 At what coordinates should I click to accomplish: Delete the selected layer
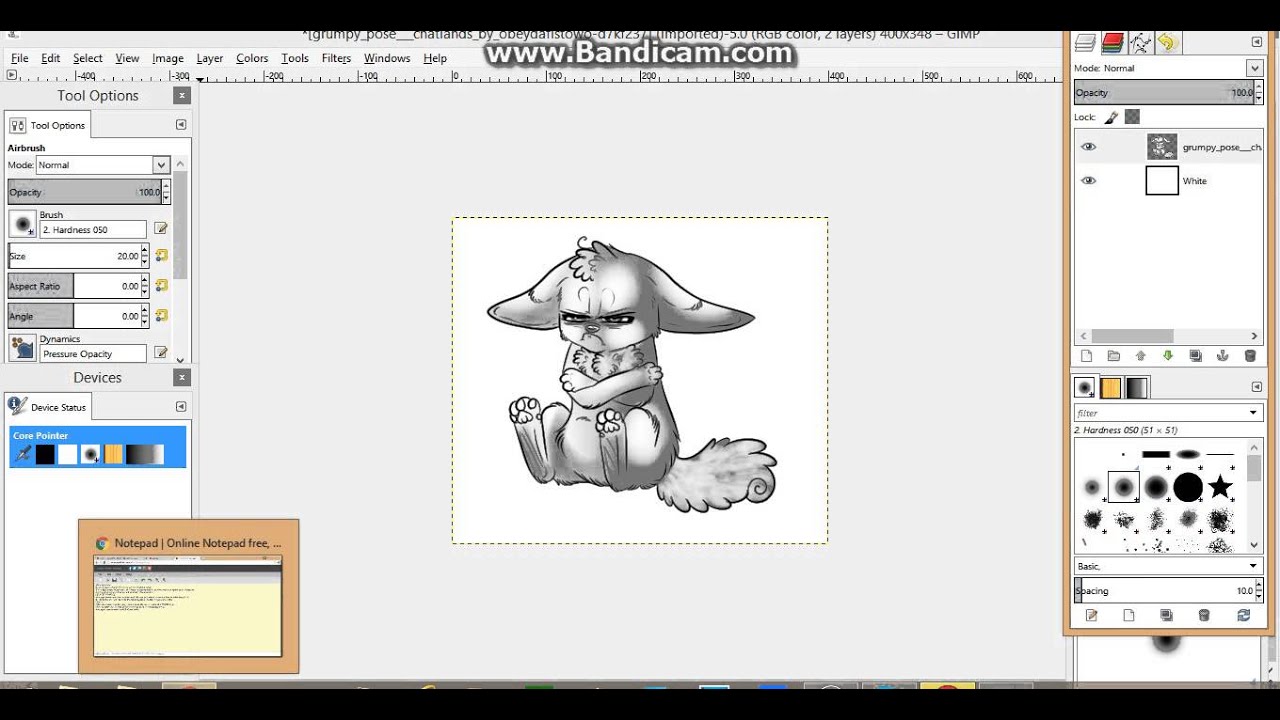[x=1250, y=356]
